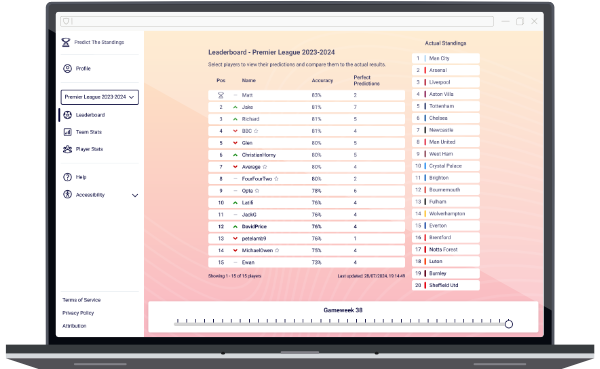This screenshot has height=369, width=600.
Task: Select player DavidPrice in the leaderboard
Action: click(307, 227)
